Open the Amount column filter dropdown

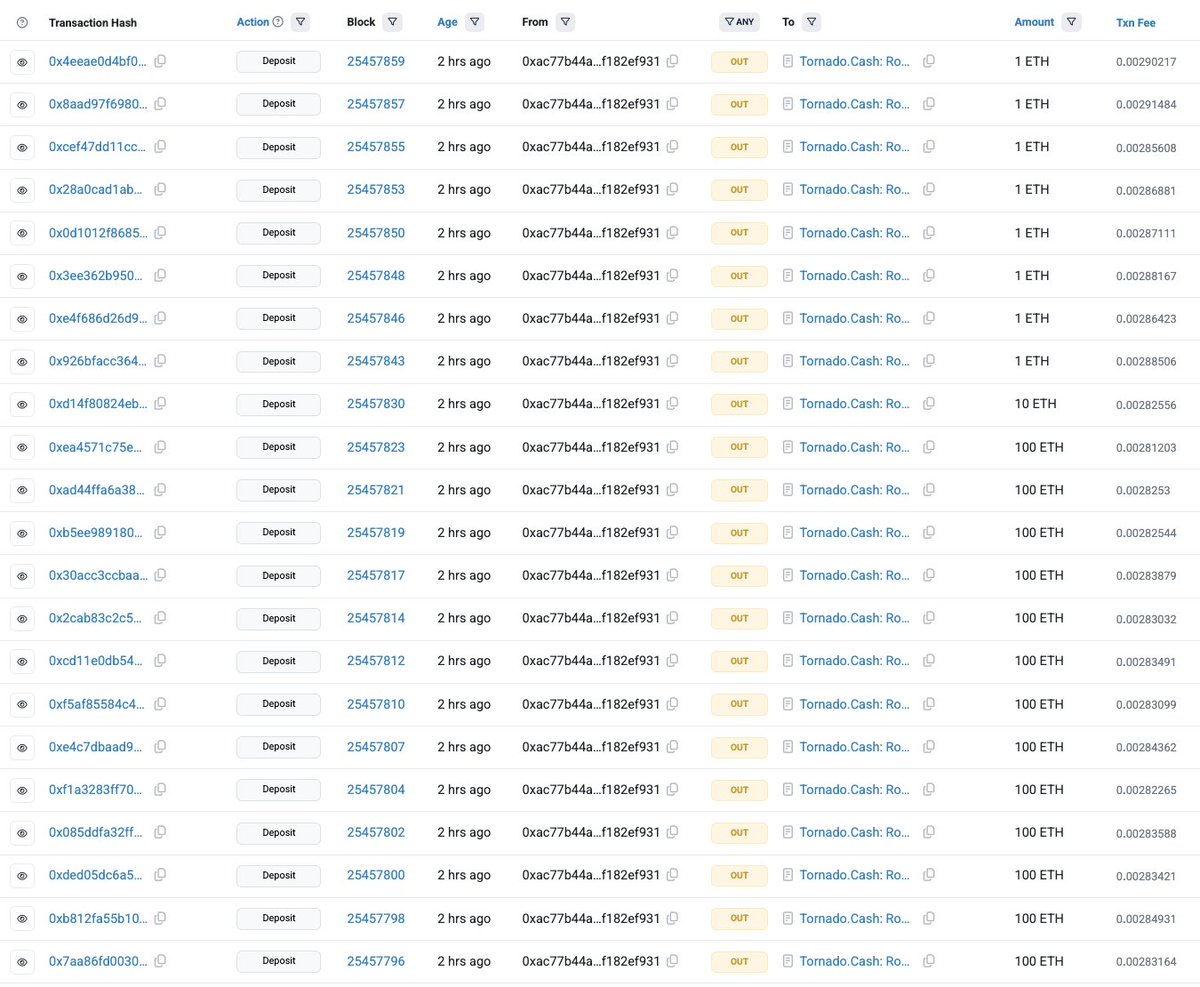coord(1072,22)
